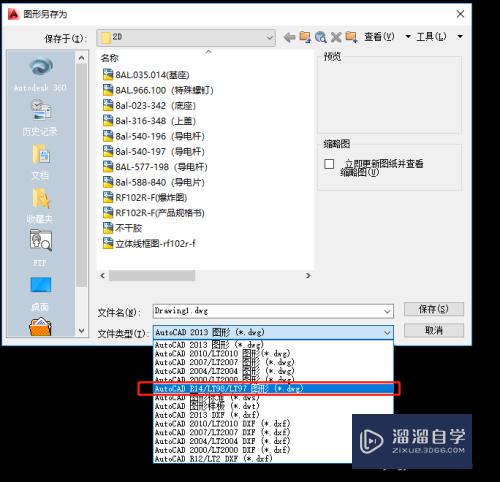Select file icon for RF102R-F(爆炸图)
500x482 pixels.
[108, 197]
